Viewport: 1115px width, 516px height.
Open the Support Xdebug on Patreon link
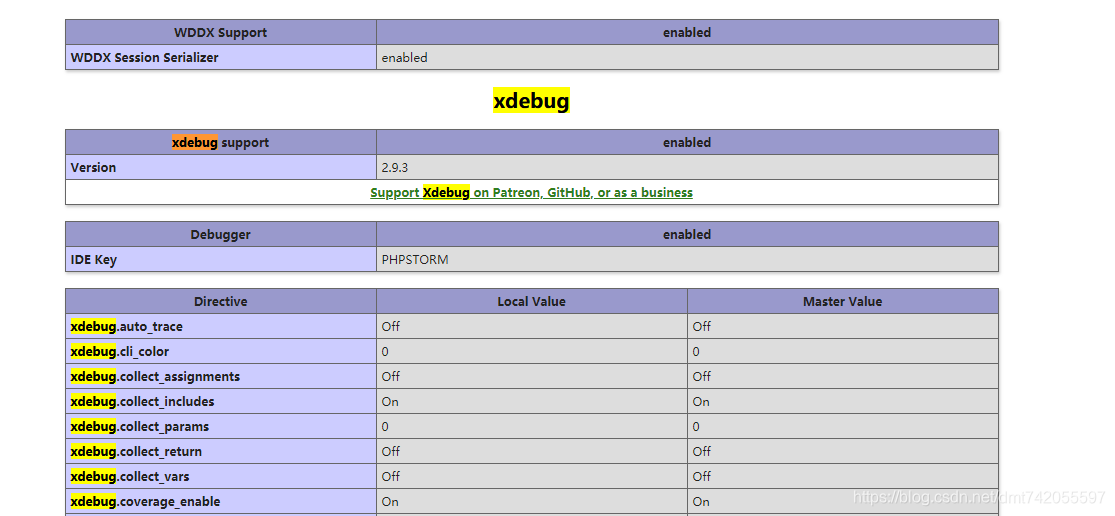531,193
